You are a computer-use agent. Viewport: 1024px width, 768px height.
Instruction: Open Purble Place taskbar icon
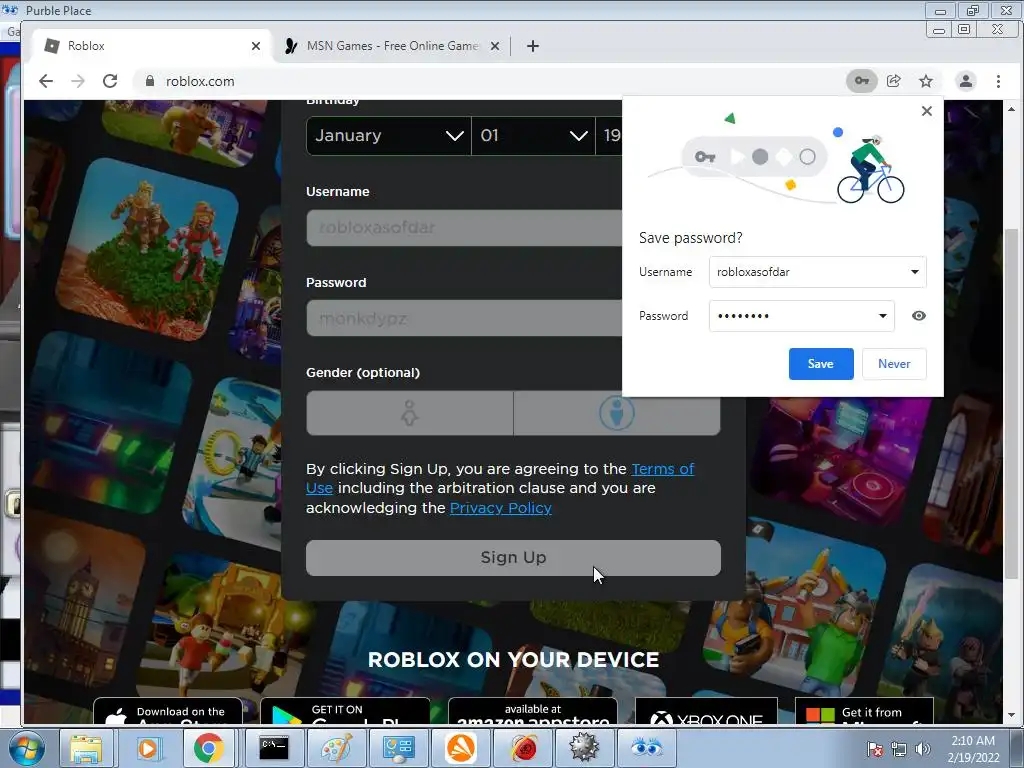point(647,748)
